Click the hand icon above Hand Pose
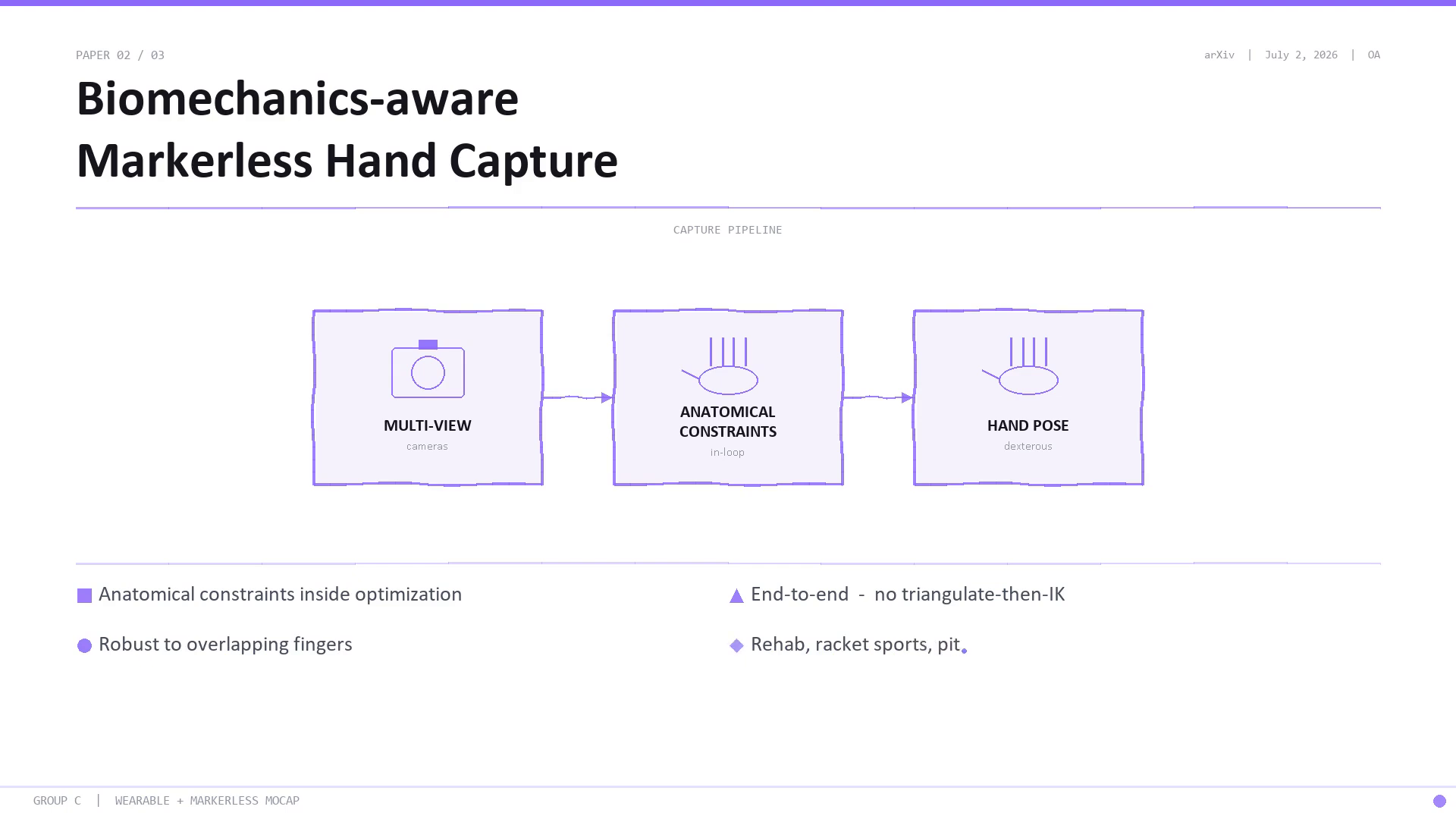Screen dimensions: 1456x819 point(1020,366)
